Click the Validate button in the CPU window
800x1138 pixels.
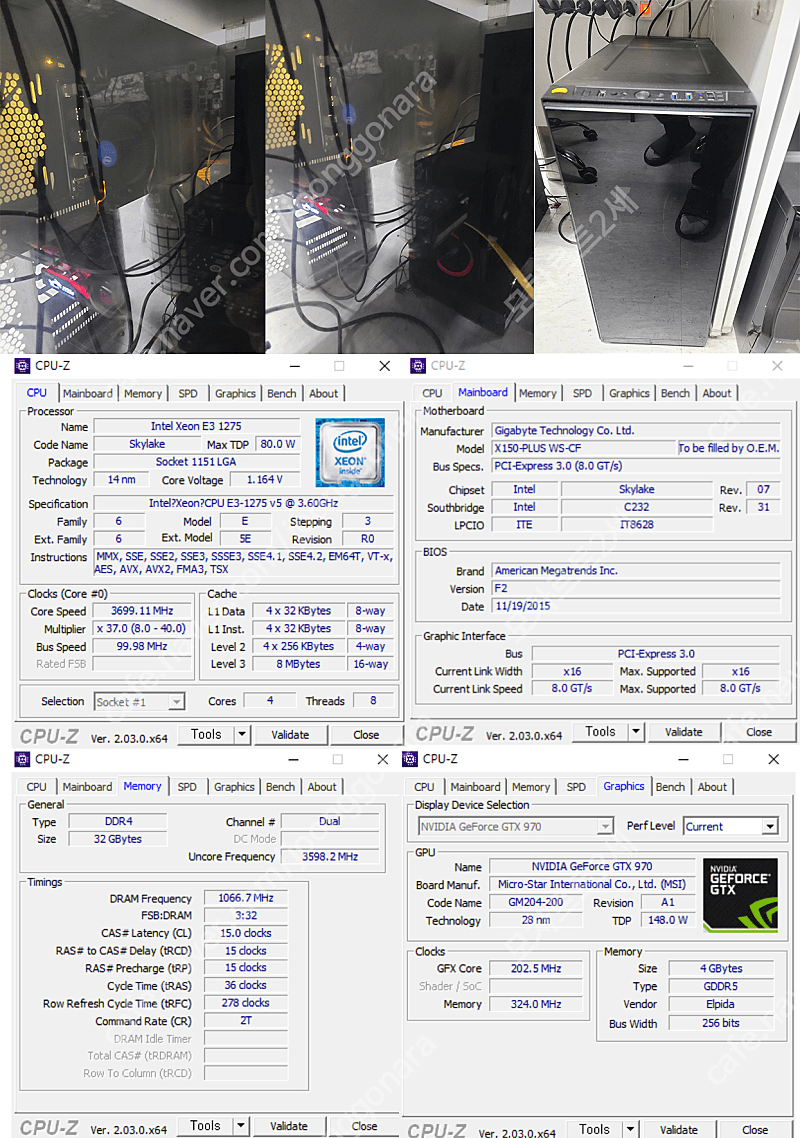click(290, 734)
